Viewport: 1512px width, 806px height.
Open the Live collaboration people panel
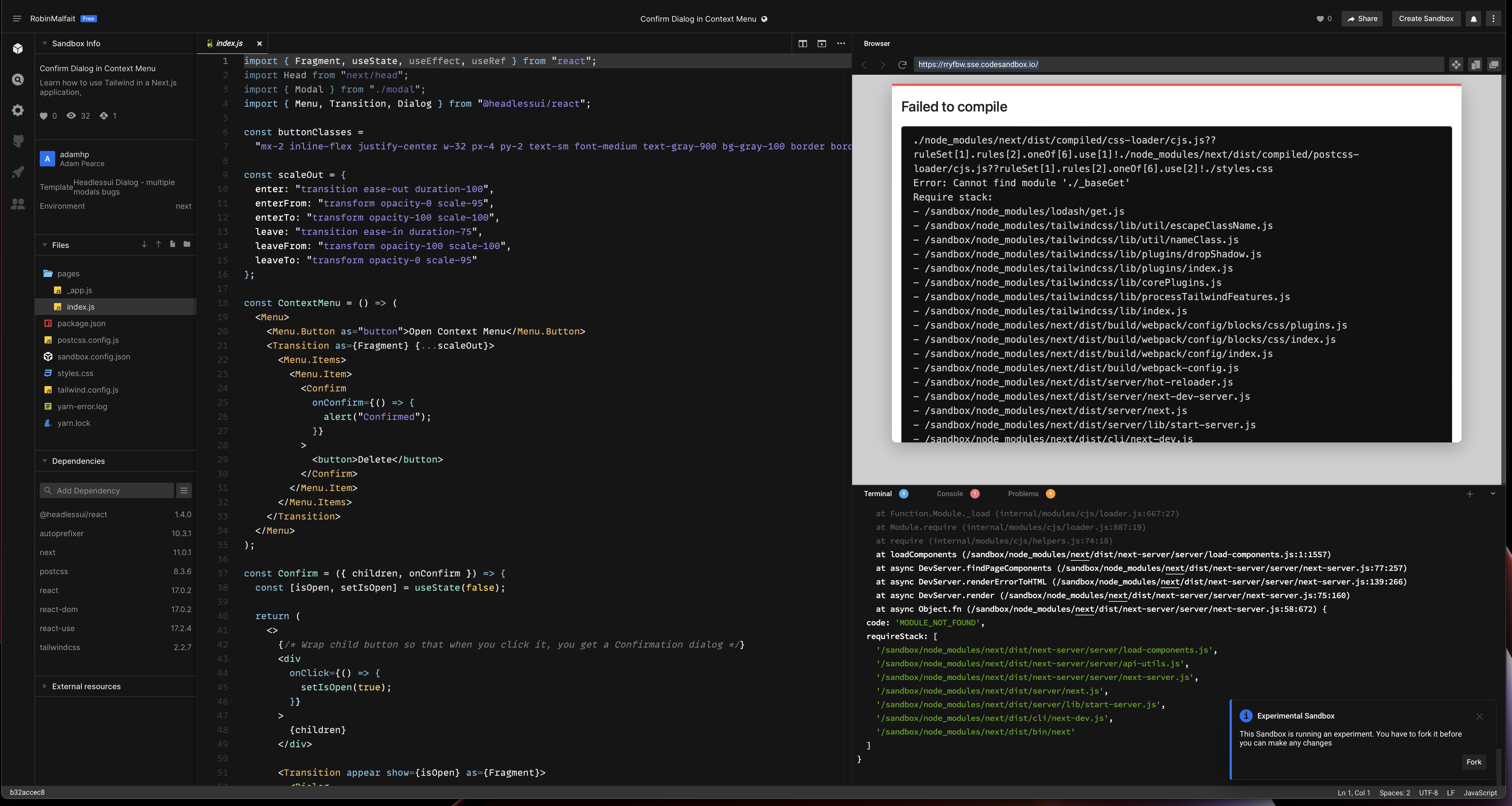pyautogui.click(x=18, y=203)
